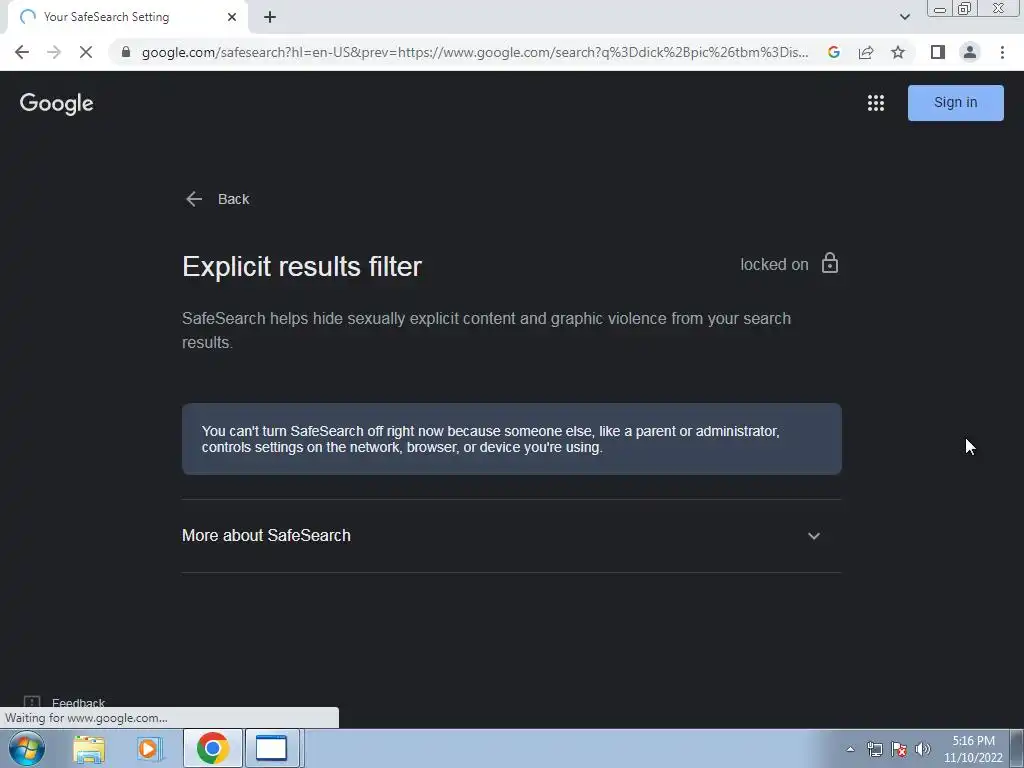Click the Feedback icon
The height and width of the screenshot is (768, 1024).
pos(31,701)
